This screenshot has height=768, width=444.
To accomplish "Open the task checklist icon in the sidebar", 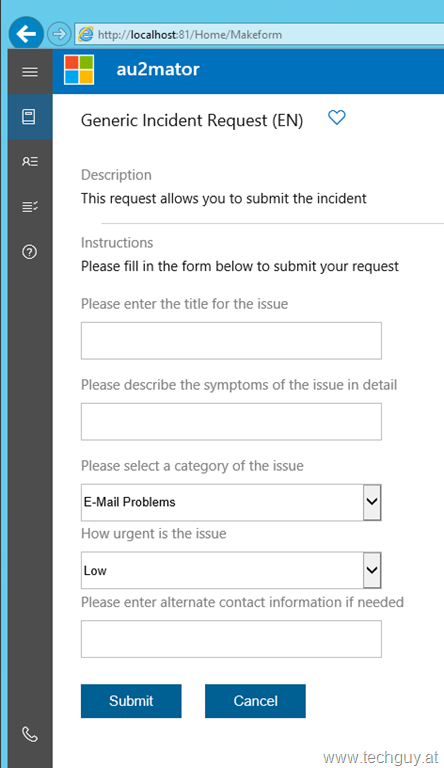I will click(x=30, y=207).
